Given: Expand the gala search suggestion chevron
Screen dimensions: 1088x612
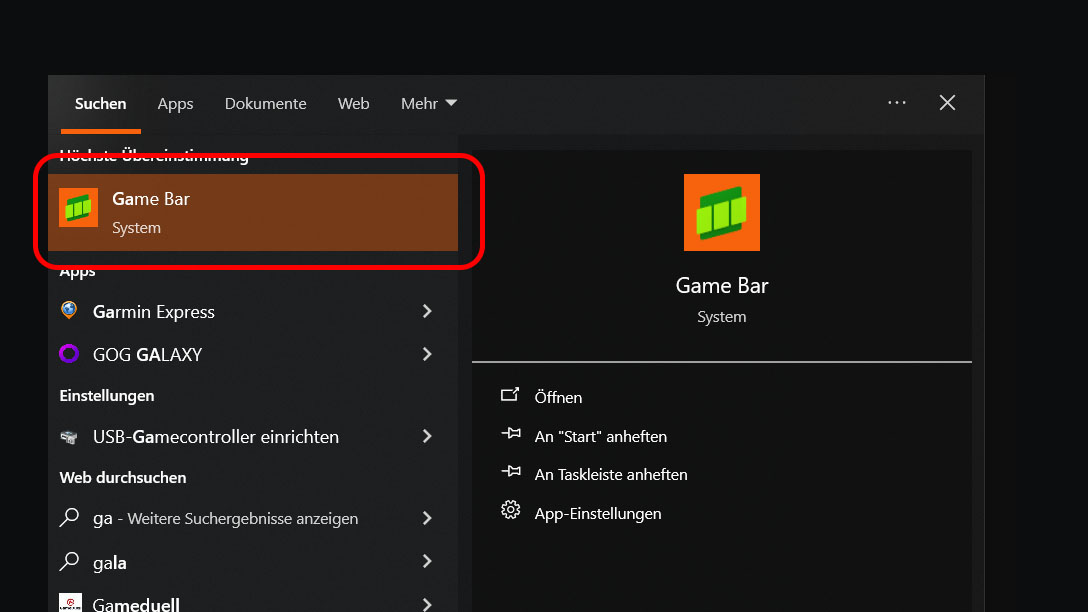Looking at the screenshot, I should point(426,562).
